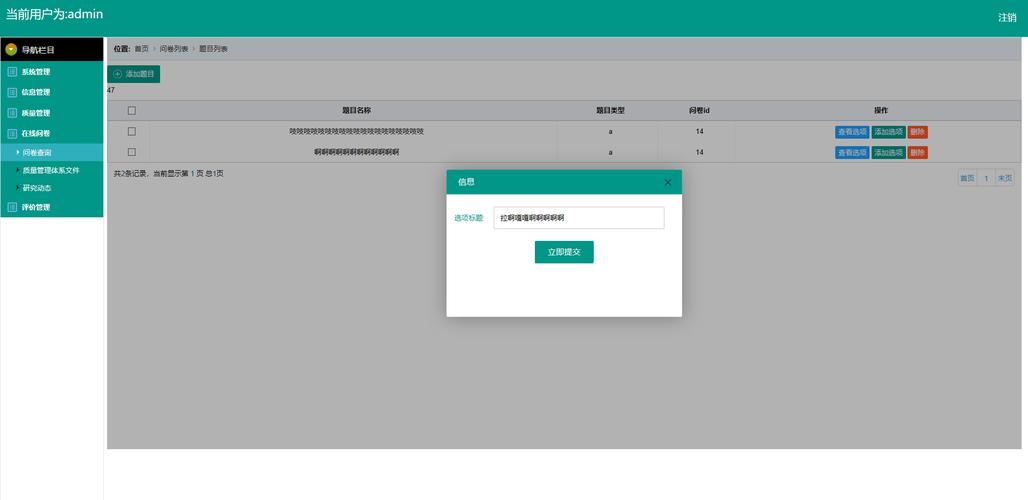
Task: Click the 问卷id column header
Action: pos(700,111)
